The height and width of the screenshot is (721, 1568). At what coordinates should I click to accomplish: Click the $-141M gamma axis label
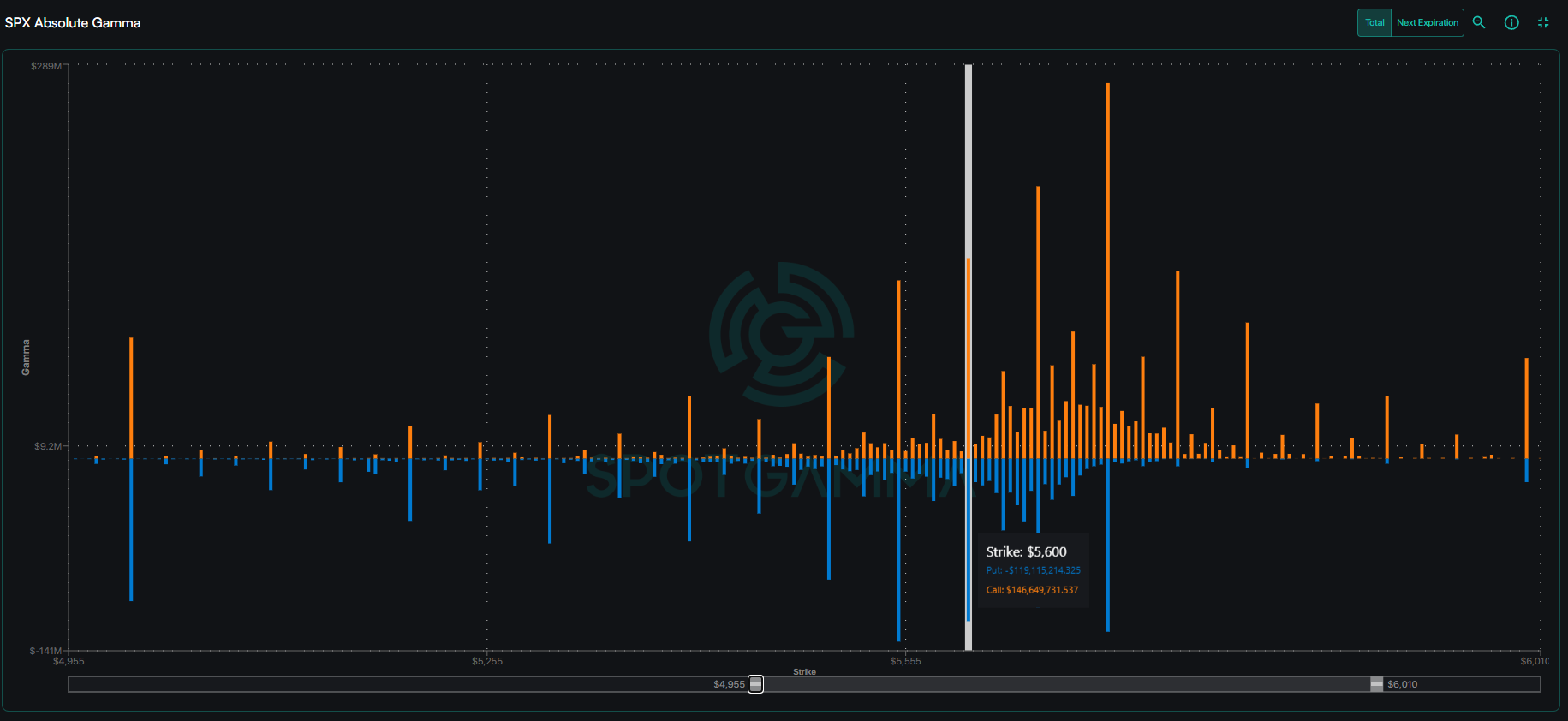tap(45, 651)
